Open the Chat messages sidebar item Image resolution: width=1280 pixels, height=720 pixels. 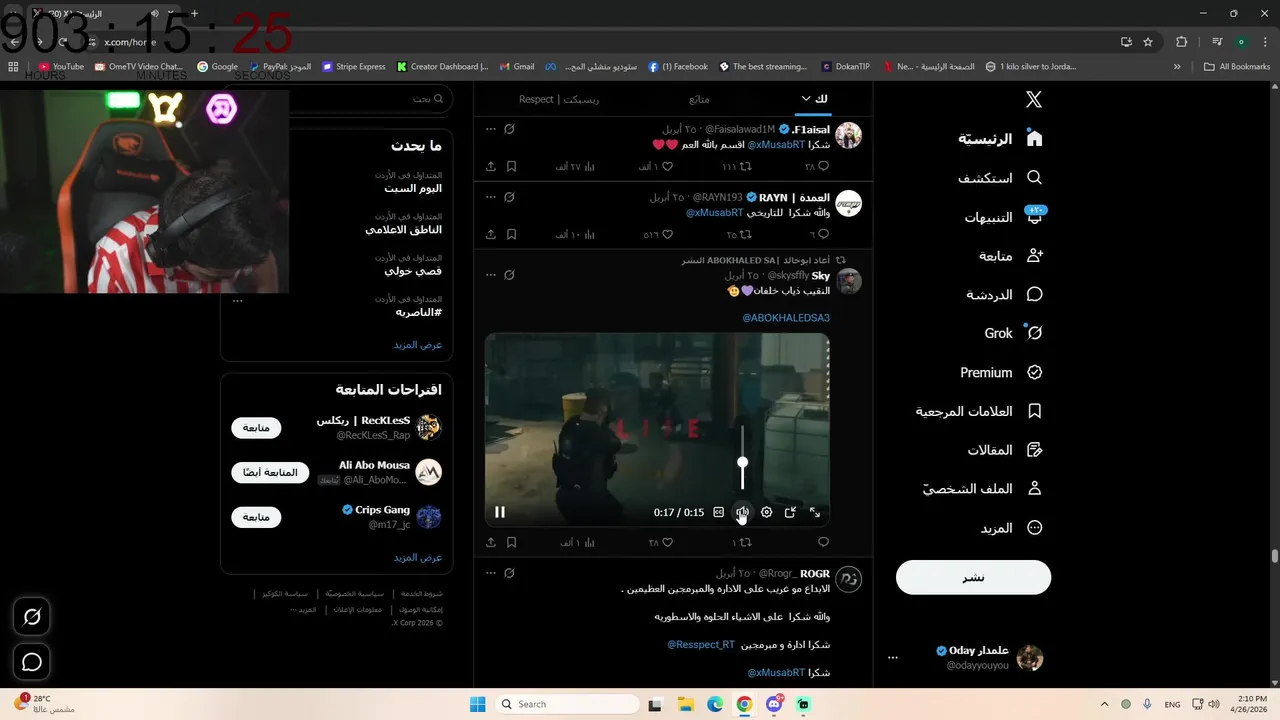(1005, 295)
